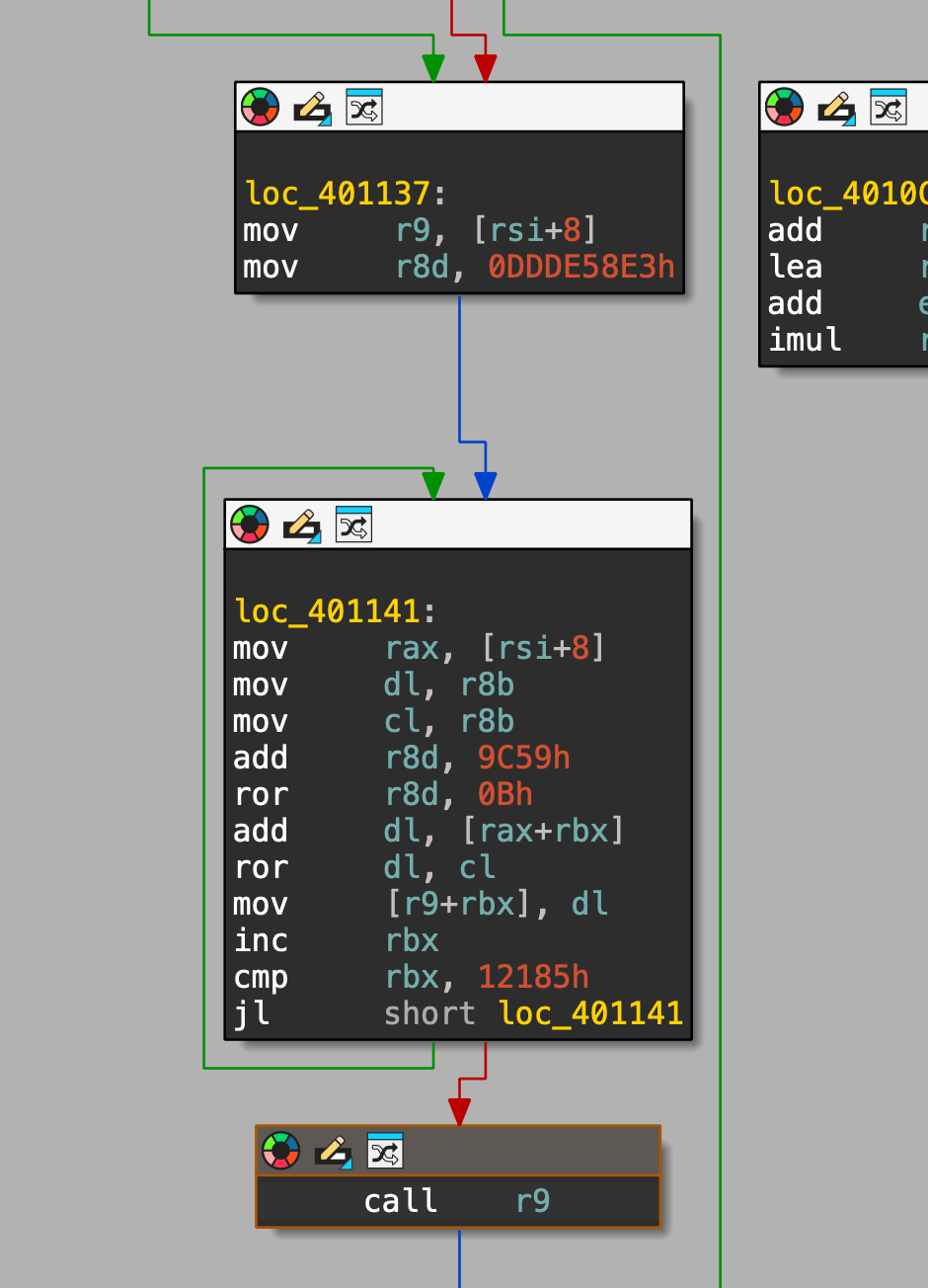Click the pencil edit icon on call r9 block

click(334, 1152)
